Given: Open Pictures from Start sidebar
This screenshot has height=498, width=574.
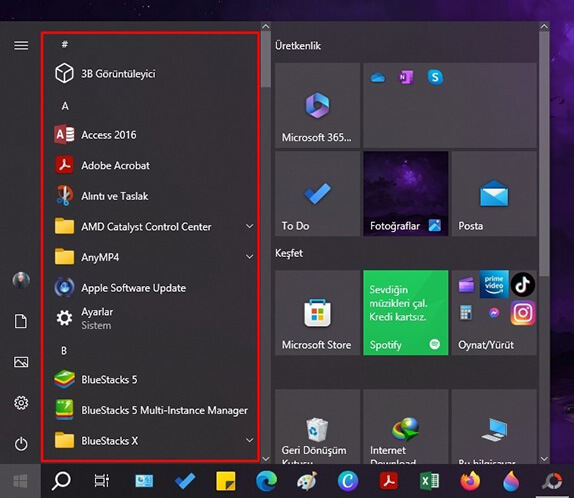Looking at the screenshot, I should click(21, 362).
